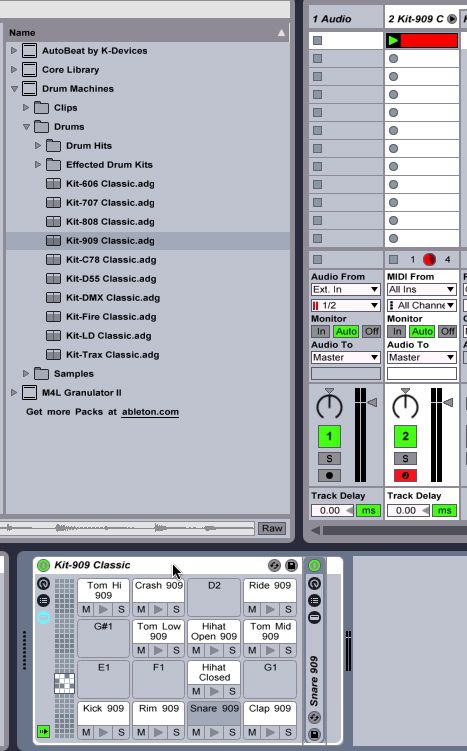Show the drum rack chain list
467x751 pixels.
pos(44,600)
